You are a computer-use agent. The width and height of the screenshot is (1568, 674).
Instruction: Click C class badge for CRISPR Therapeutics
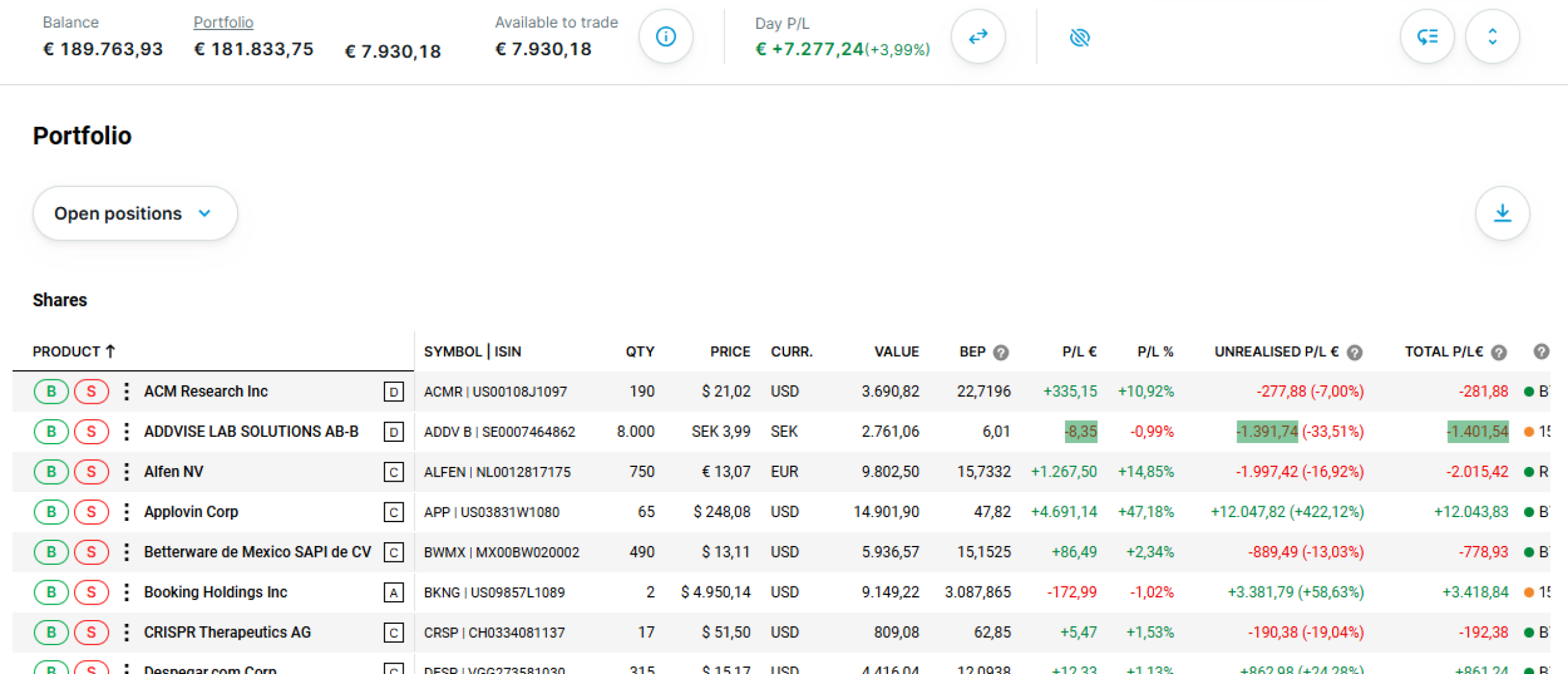394,633
